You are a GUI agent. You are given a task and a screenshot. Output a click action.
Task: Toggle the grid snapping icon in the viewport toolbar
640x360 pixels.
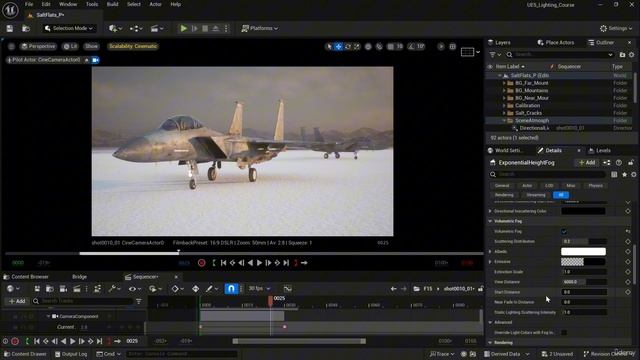tap(391, 47)
